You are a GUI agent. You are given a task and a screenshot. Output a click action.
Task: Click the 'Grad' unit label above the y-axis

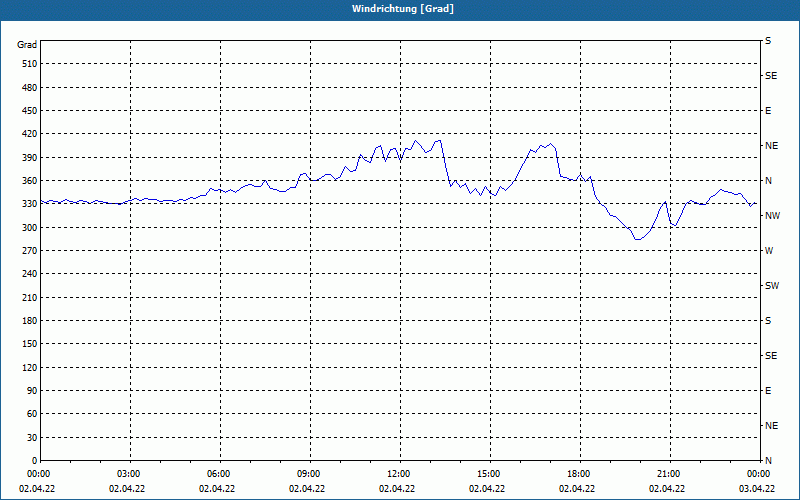[27, 45]
